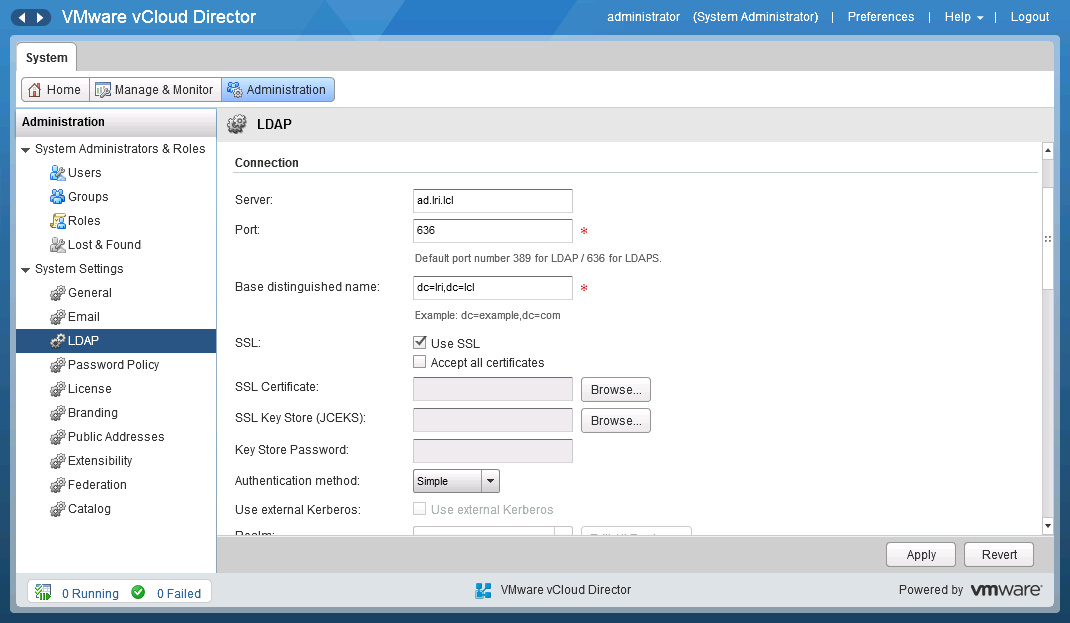1070x623 pixels.
Task: Click the Federation gear icon
Action: tap(57, 485)
